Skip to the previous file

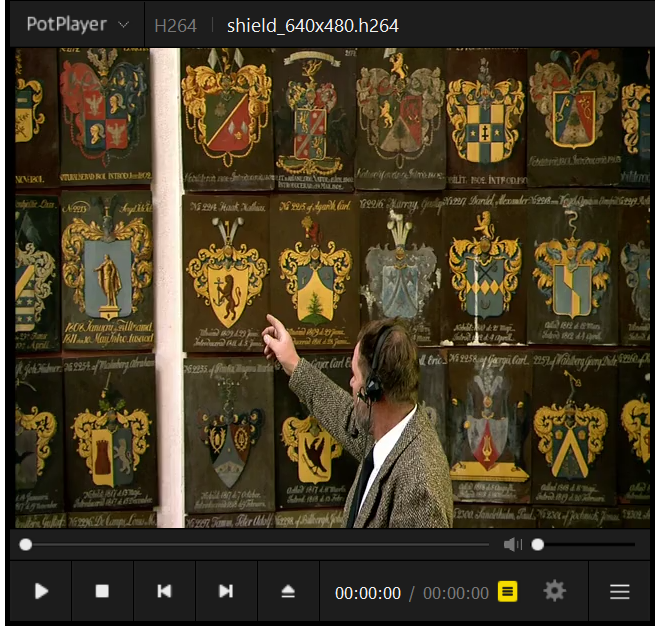point(164,592)
